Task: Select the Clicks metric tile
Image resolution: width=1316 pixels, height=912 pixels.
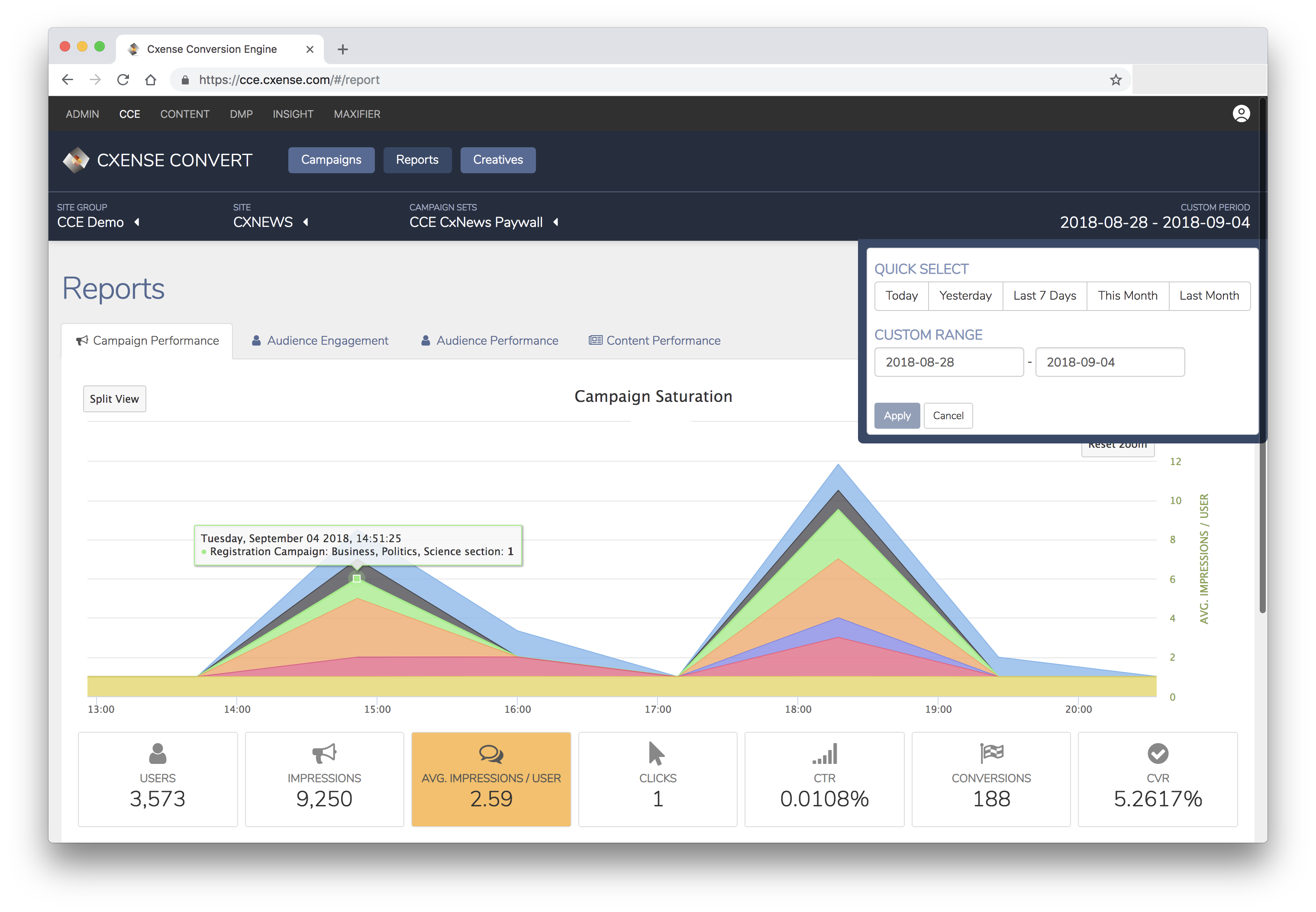Action: tap(658, 779)
